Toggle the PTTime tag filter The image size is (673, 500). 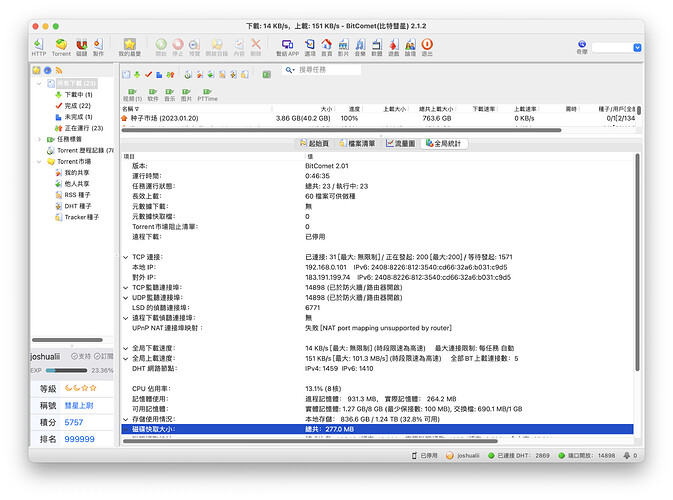click(x=207, y=95)
